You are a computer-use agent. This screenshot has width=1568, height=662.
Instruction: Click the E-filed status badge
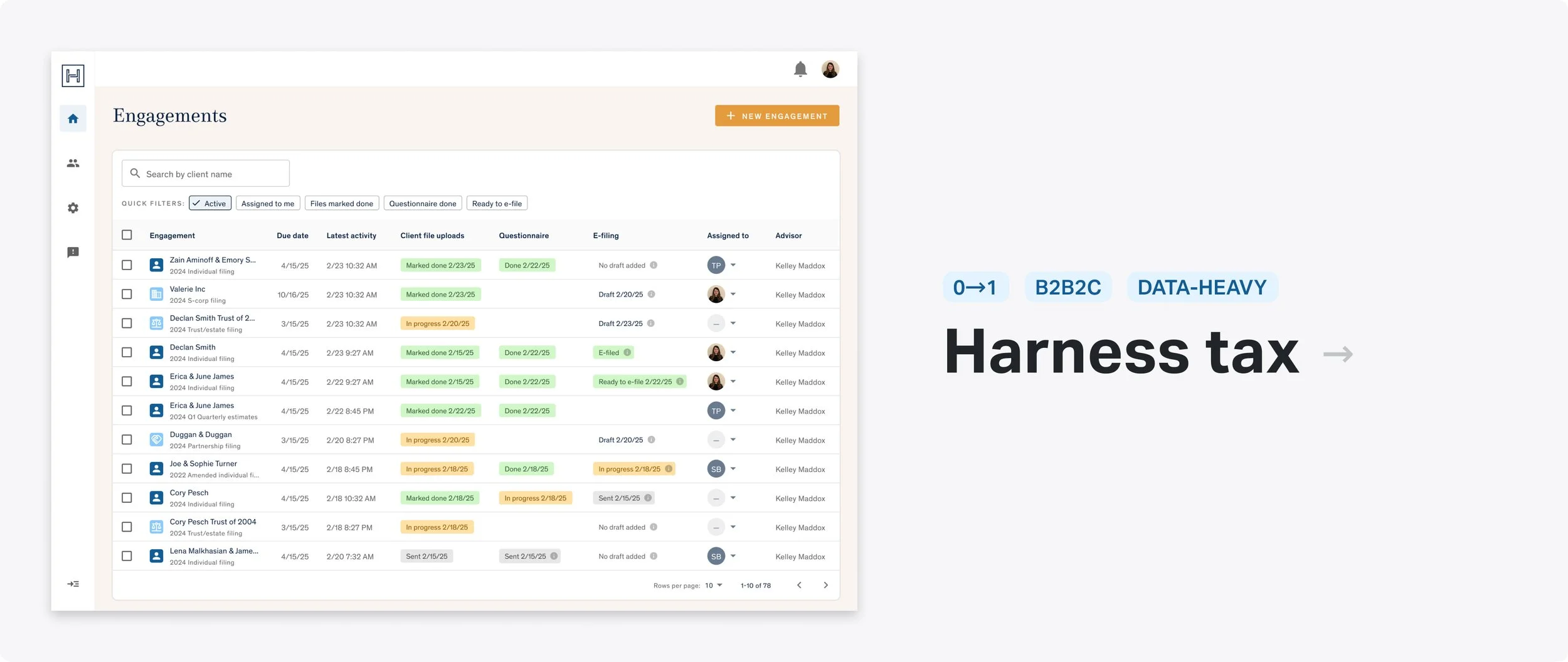point(613,352)
